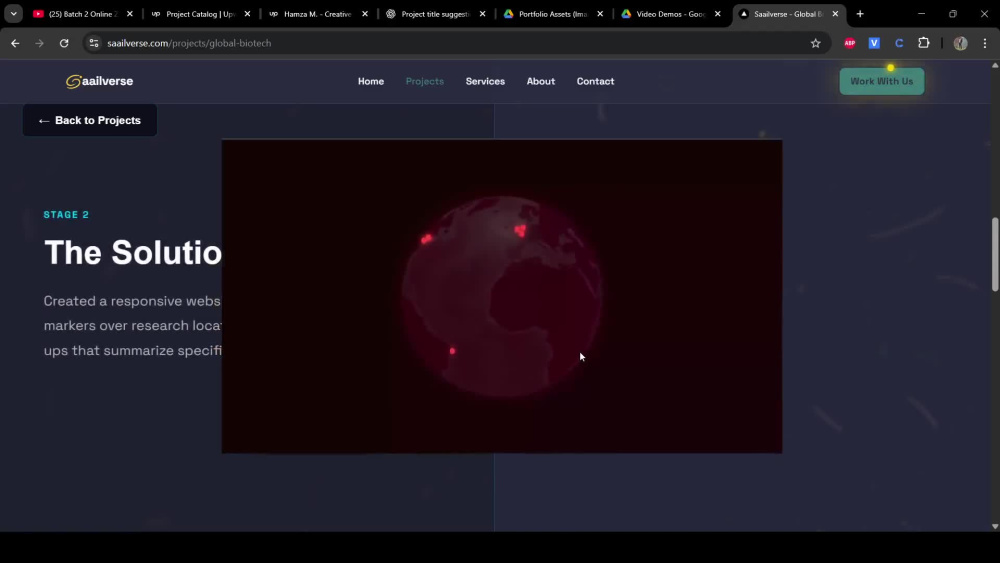
Task: Click the Work With Us button
Action: [881, 81]
